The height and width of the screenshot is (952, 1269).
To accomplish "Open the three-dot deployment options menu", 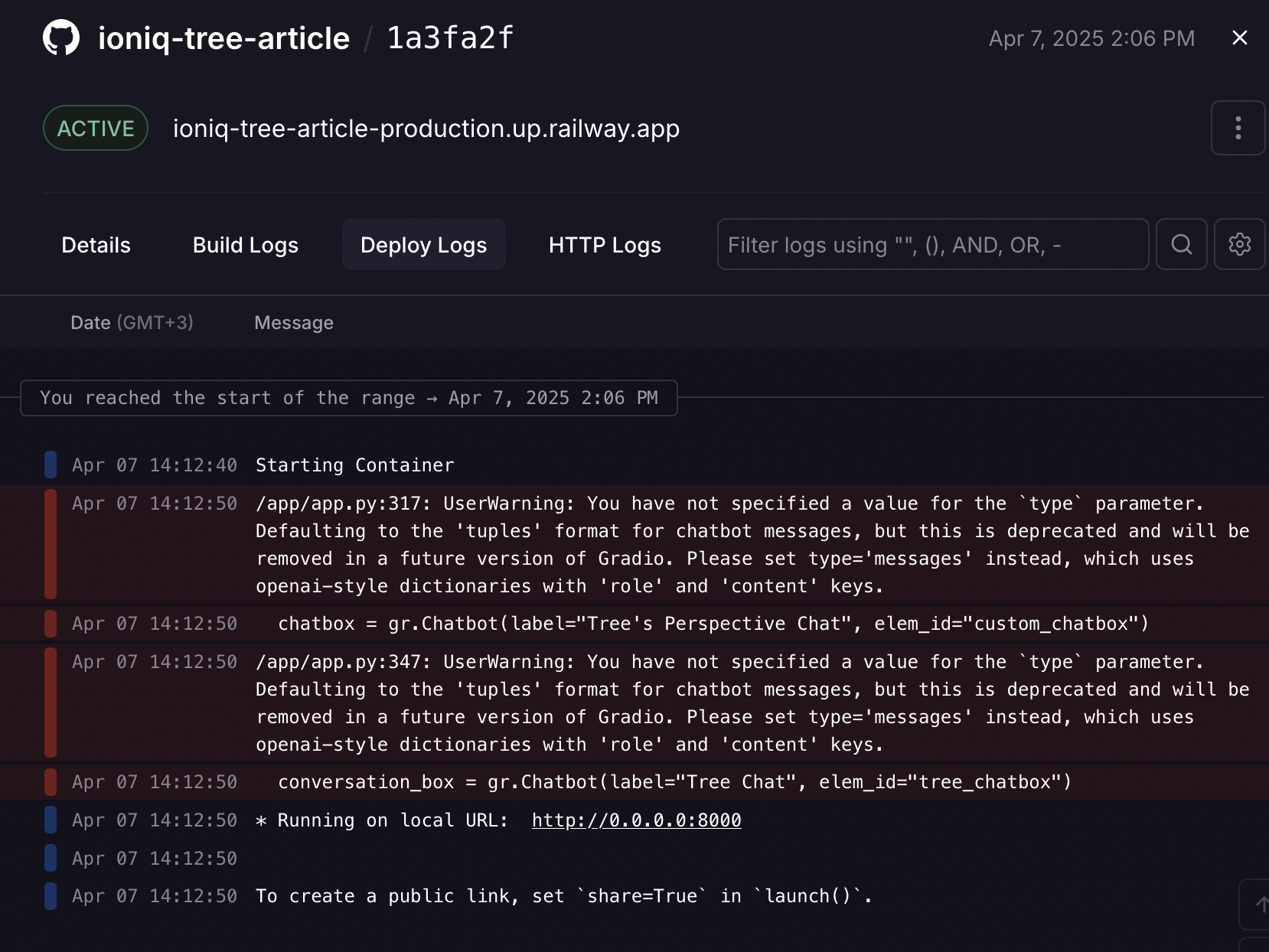I will click(x=1238, y=128).
